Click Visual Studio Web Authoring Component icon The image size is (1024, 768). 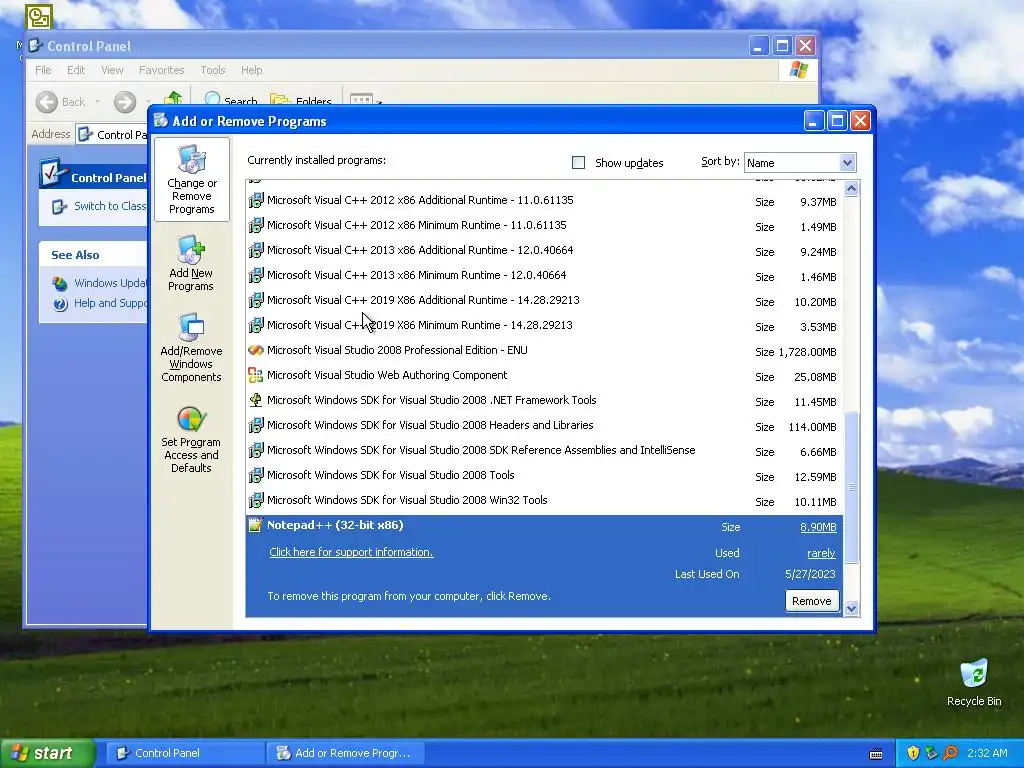pos(255,375)
